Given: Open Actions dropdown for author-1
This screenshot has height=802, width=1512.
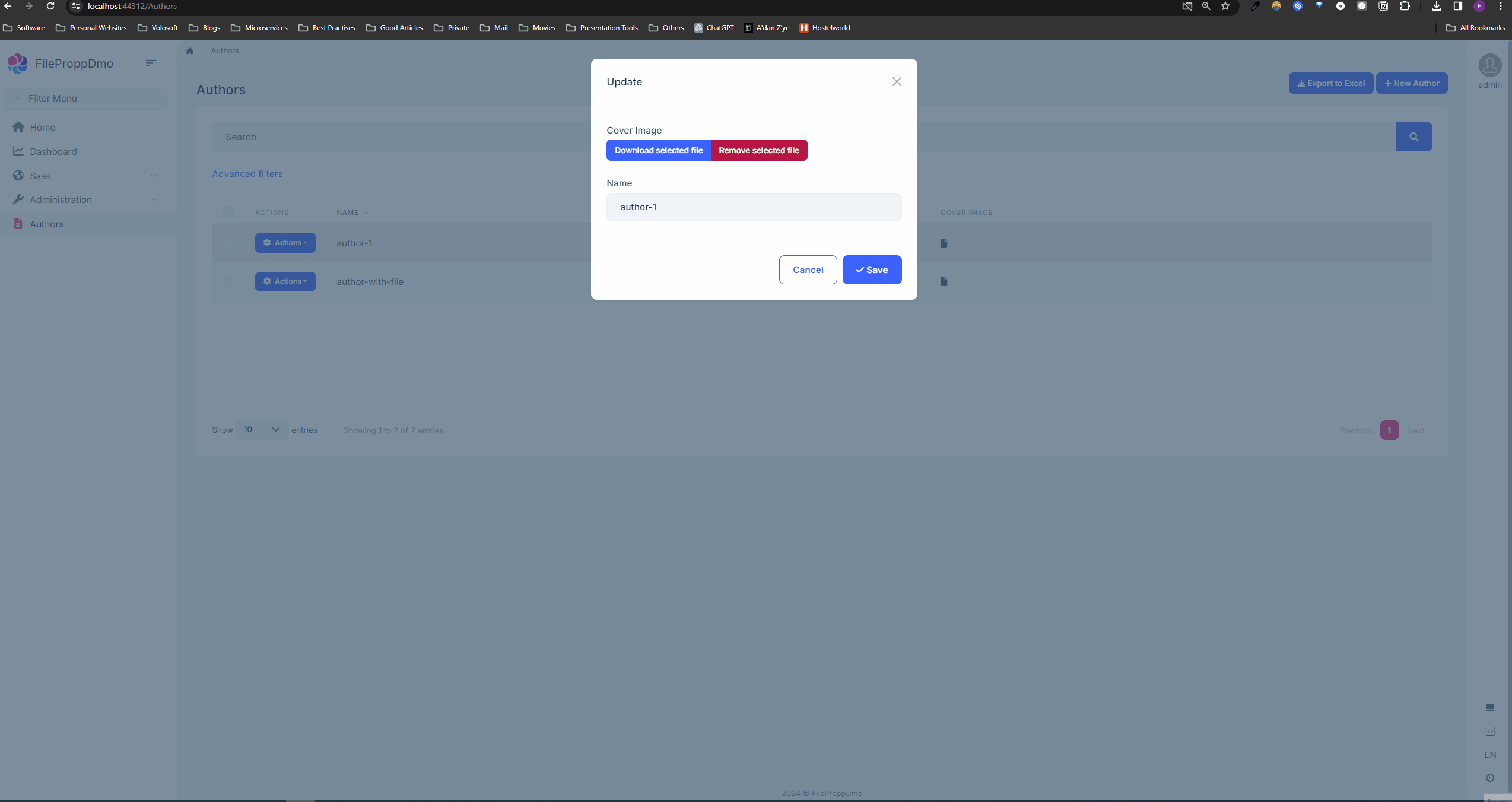Looking at the screenshot, I should click(x=285, y=243).
